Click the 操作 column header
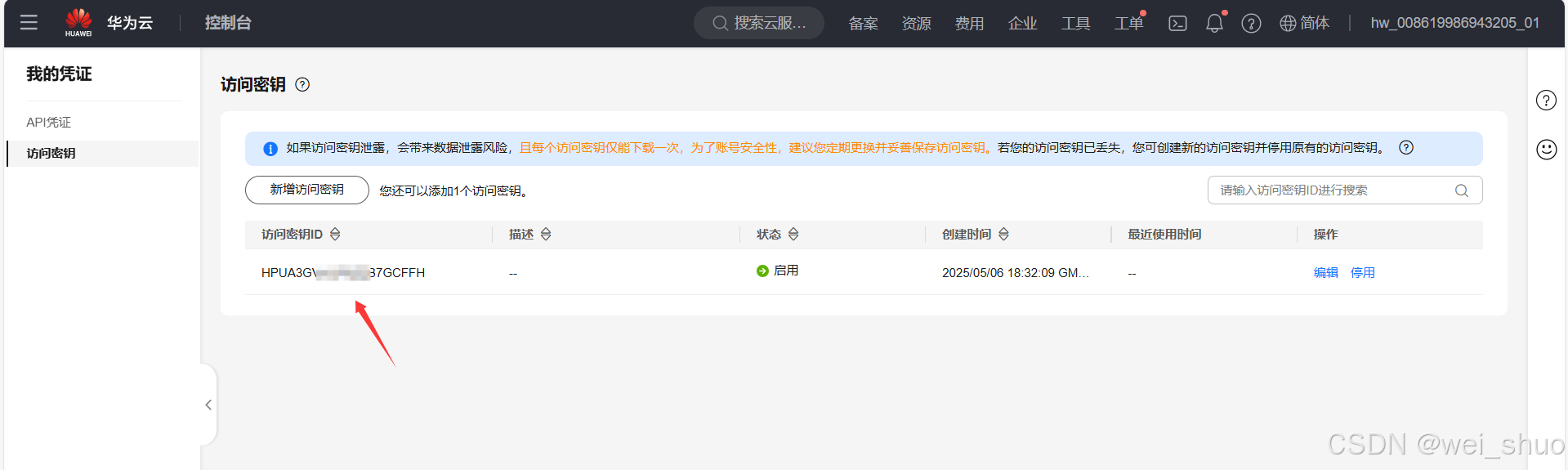The image size is (1568, 470). [1325, 235]
